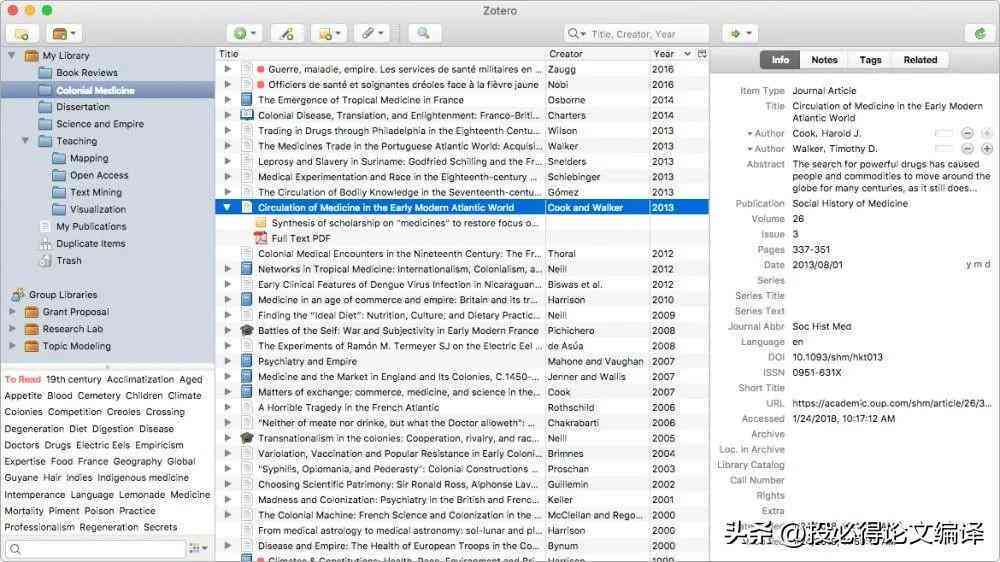Click the Trash icon in sidebar

point(45,260)
